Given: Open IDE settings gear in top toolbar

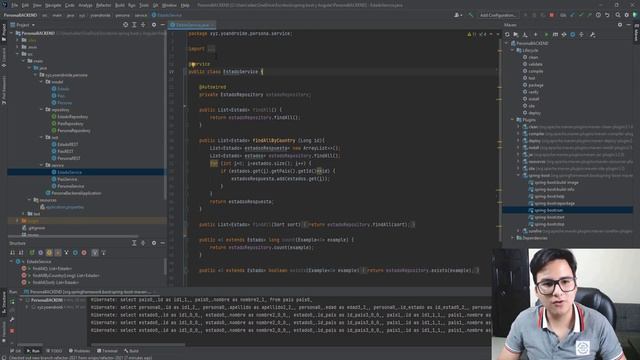Looking at the screenshot, I should click(627, 15).
